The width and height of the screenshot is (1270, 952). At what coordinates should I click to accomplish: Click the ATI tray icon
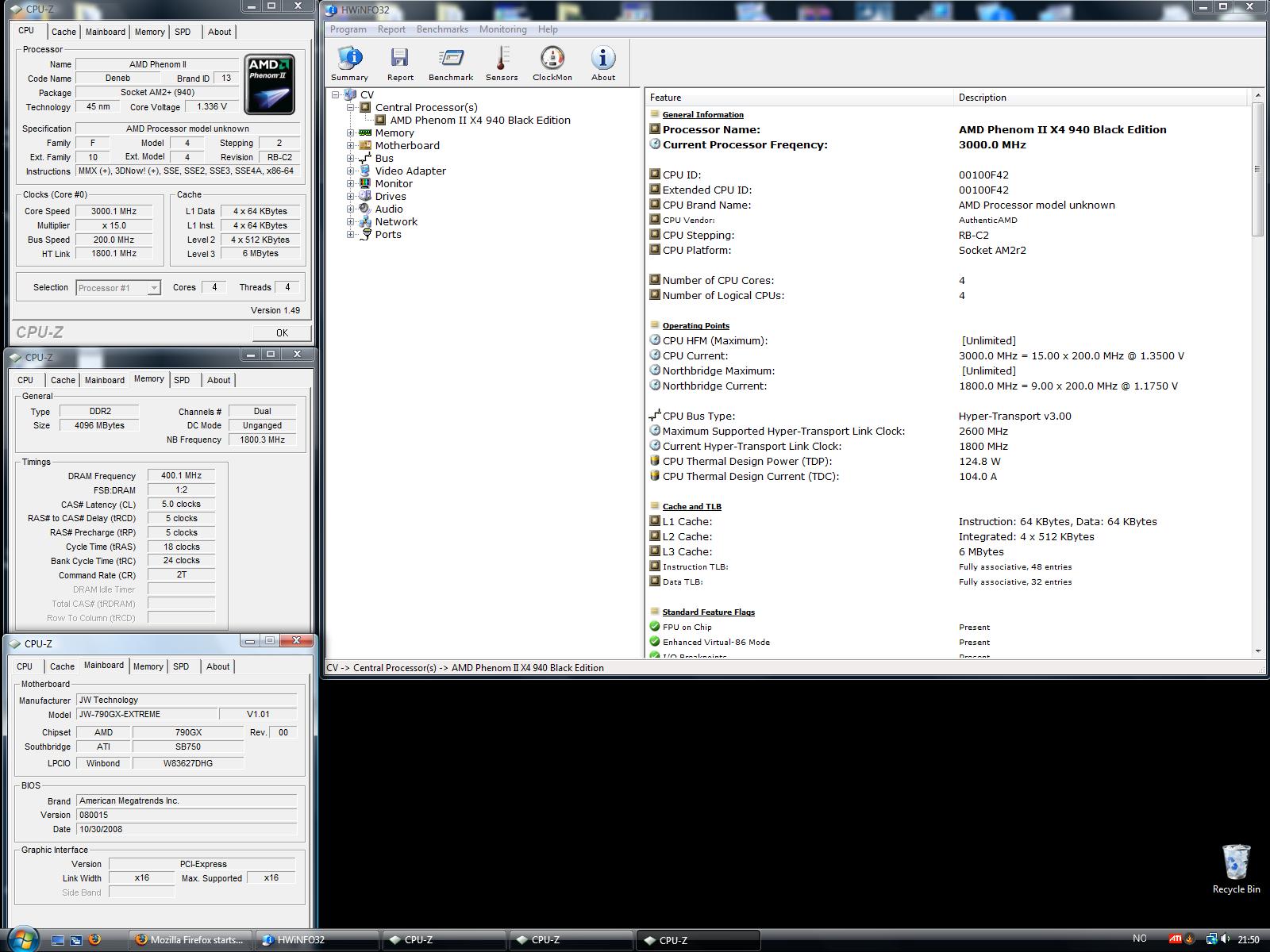1175,939
